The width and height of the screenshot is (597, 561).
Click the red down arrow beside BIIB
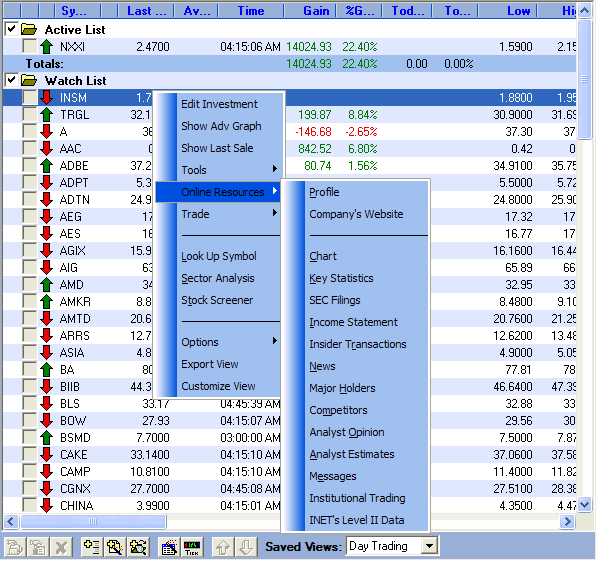(x=46, y=387)
